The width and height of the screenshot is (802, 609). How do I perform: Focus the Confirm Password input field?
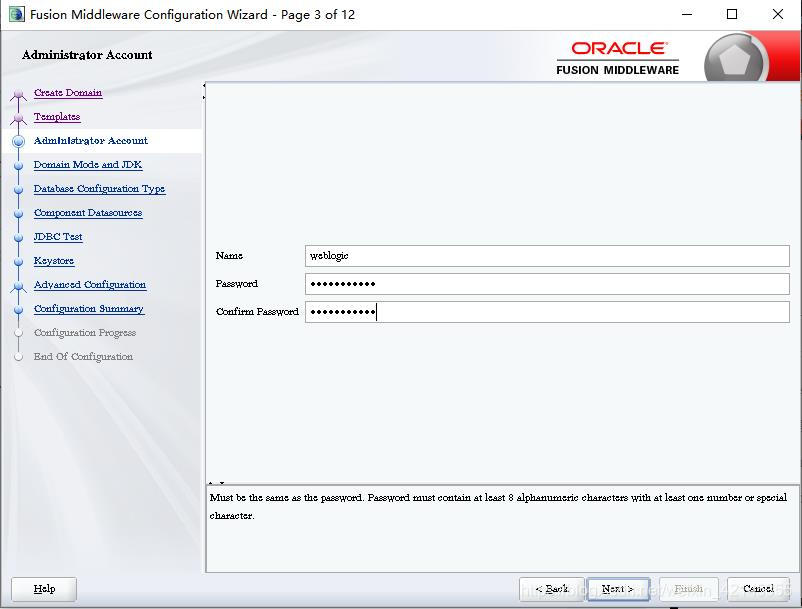pyautogui.click(x=547, y=312)
